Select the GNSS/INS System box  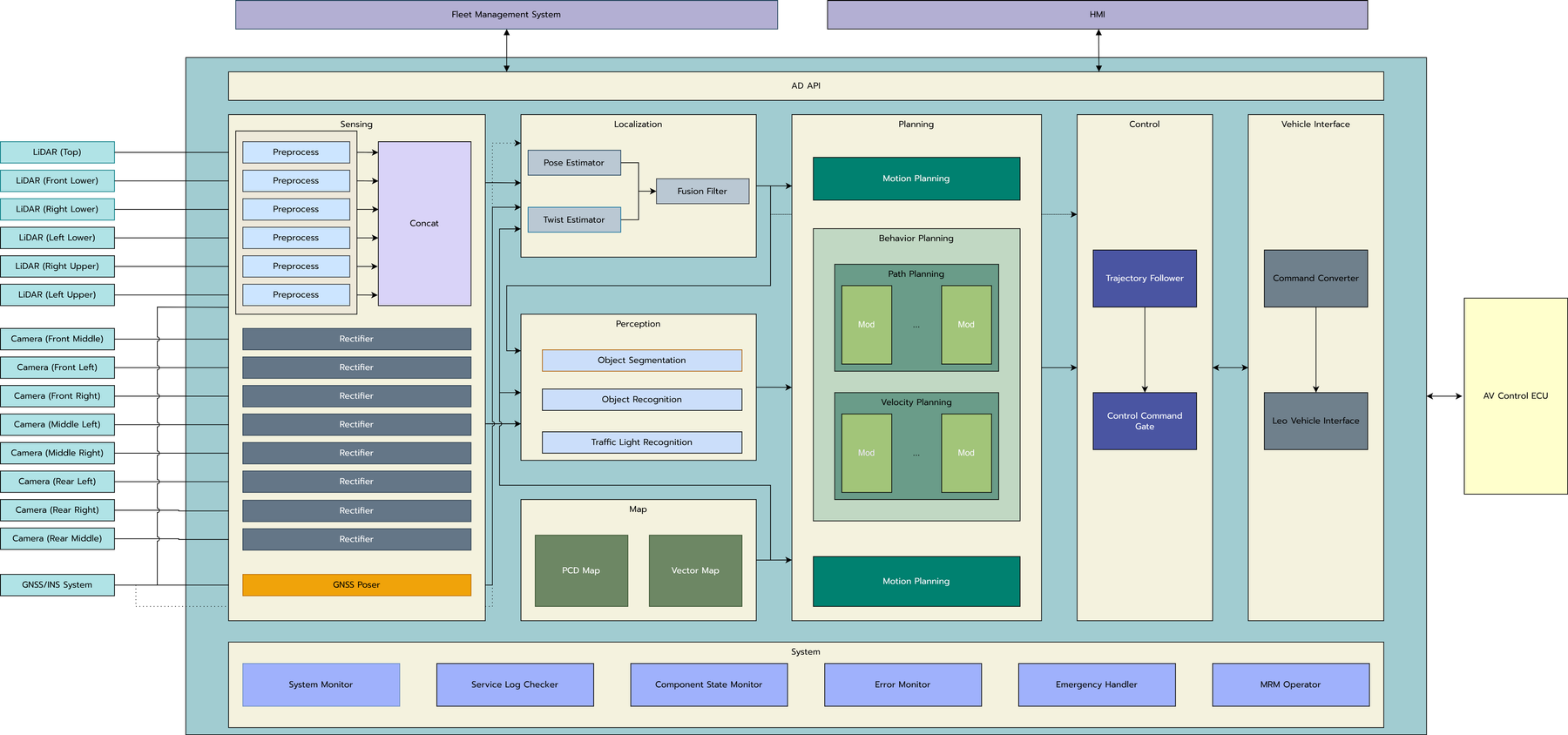(57, 585)
